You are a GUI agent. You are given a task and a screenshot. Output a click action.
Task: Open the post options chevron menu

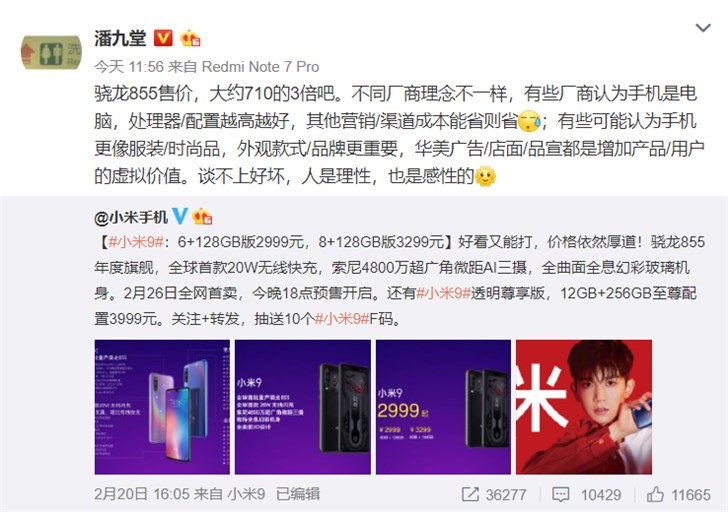click(703, 28)
